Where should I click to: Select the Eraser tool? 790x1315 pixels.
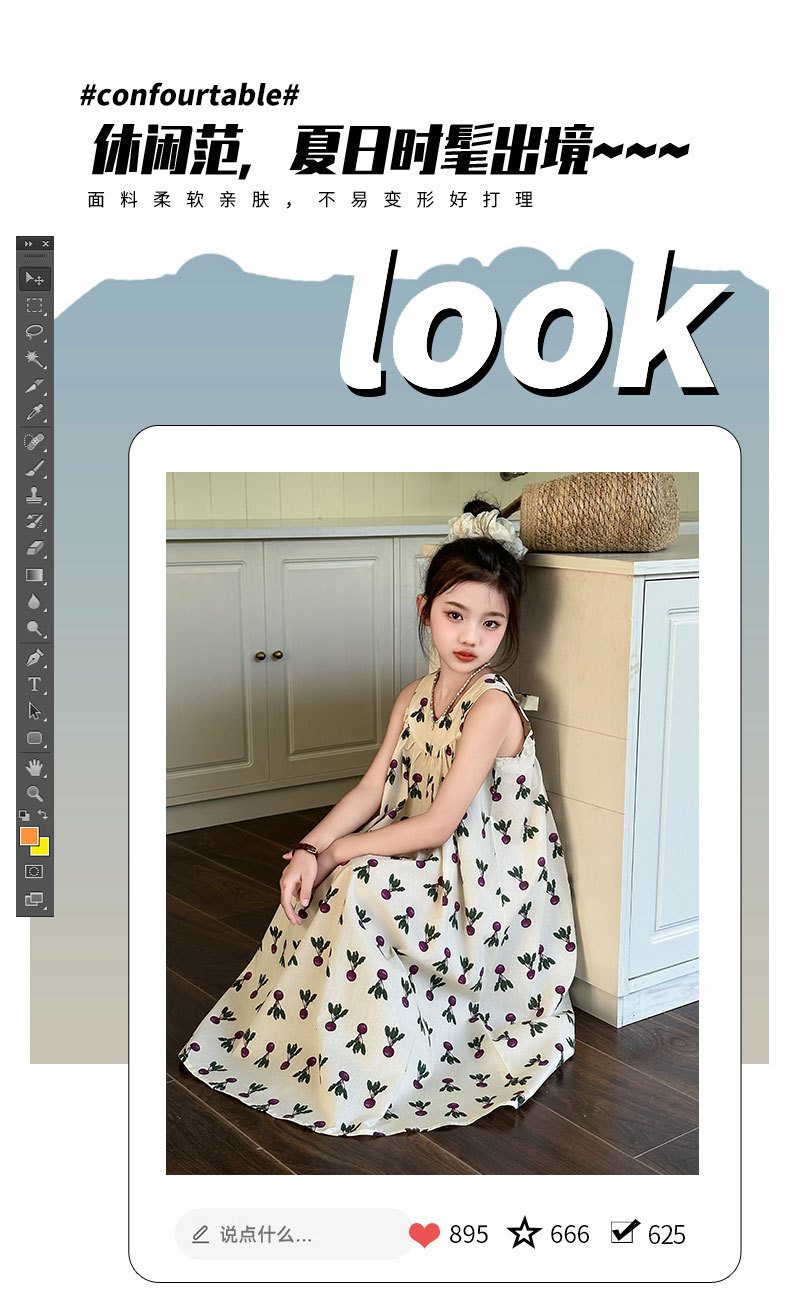click(35, 547)
